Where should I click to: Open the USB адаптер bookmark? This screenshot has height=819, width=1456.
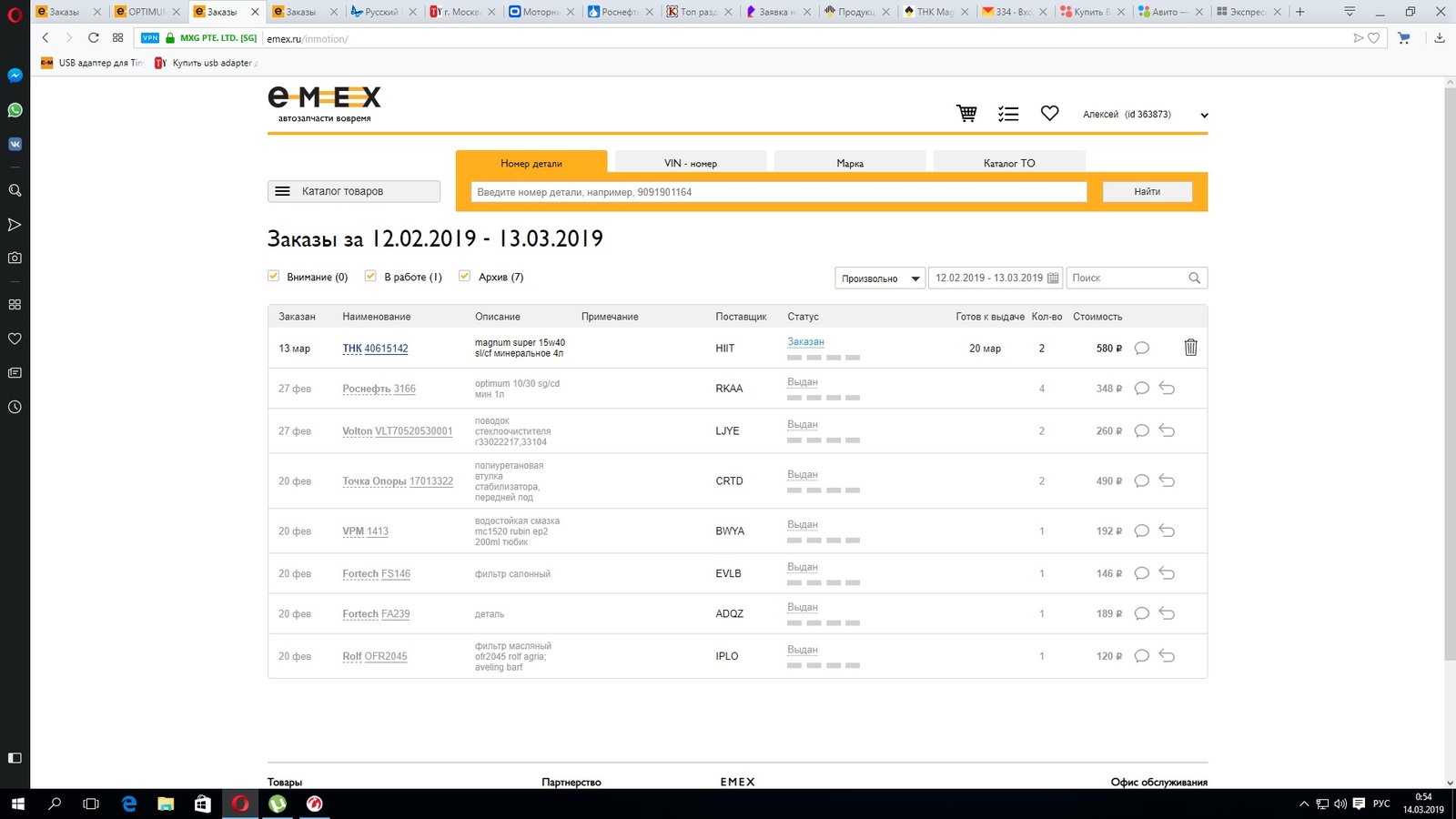(x=93, y=63)
